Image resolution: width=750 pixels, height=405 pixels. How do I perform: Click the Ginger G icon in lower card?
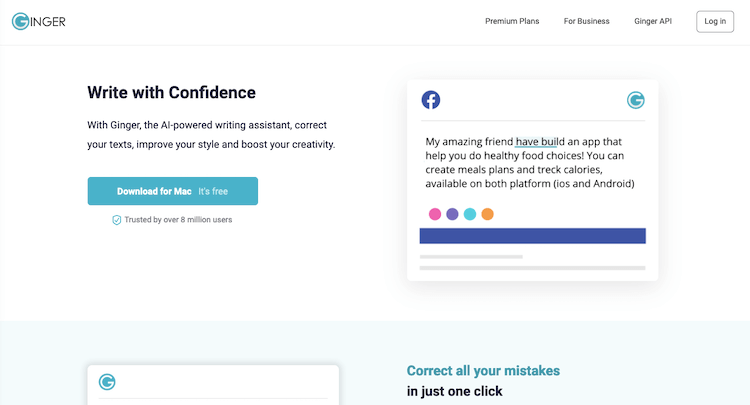(x=107, y=382)
